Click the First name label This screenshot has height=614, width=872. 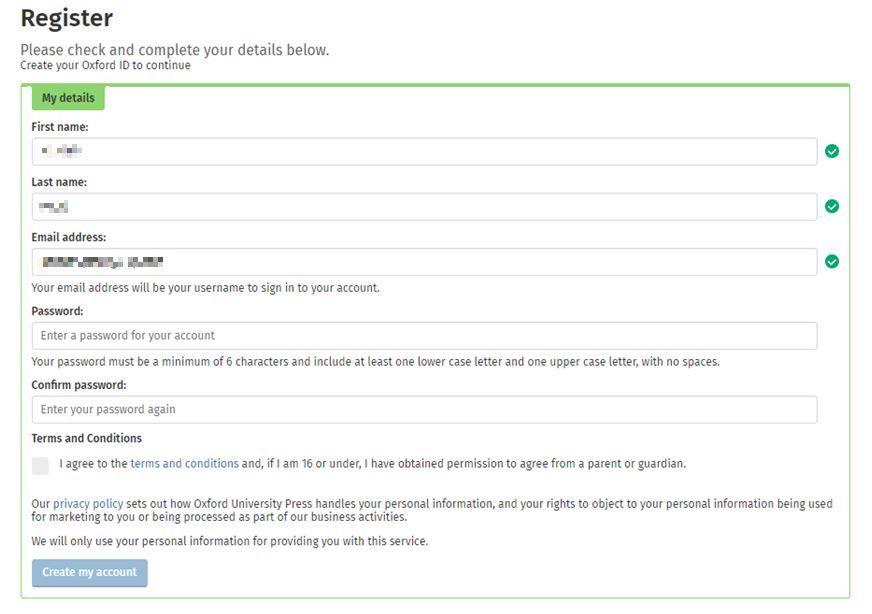(x=60, y=127)
